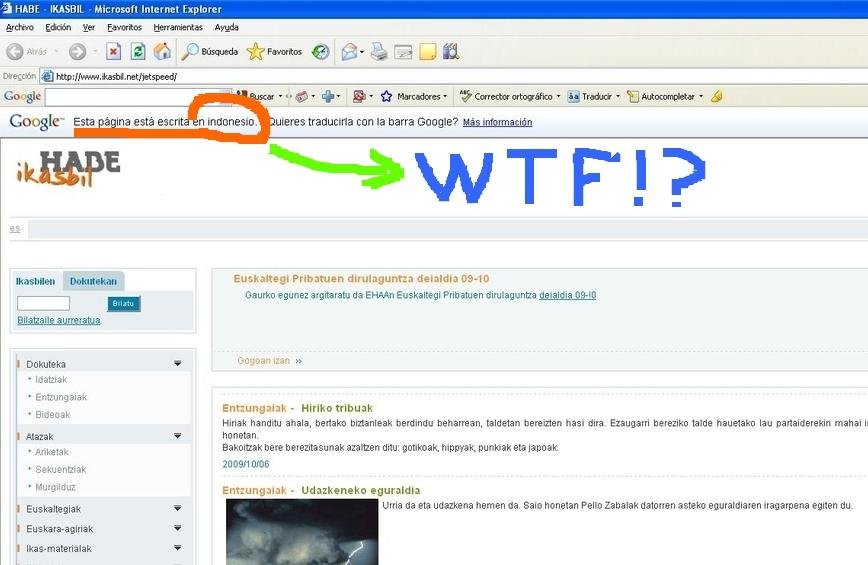Click the yellow highlighter icon

pyautogui.click(x=716, y=96)
